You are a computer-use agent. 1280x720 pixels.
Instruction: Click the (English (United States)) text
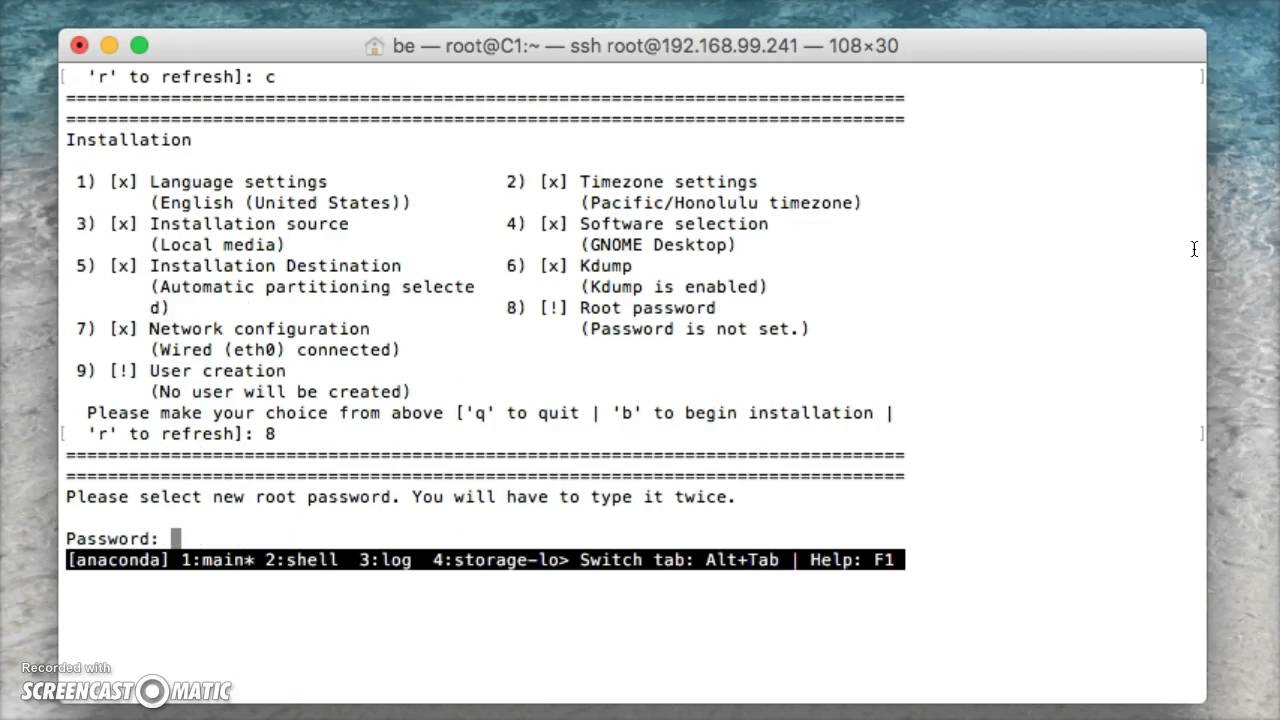click(280, 203)
